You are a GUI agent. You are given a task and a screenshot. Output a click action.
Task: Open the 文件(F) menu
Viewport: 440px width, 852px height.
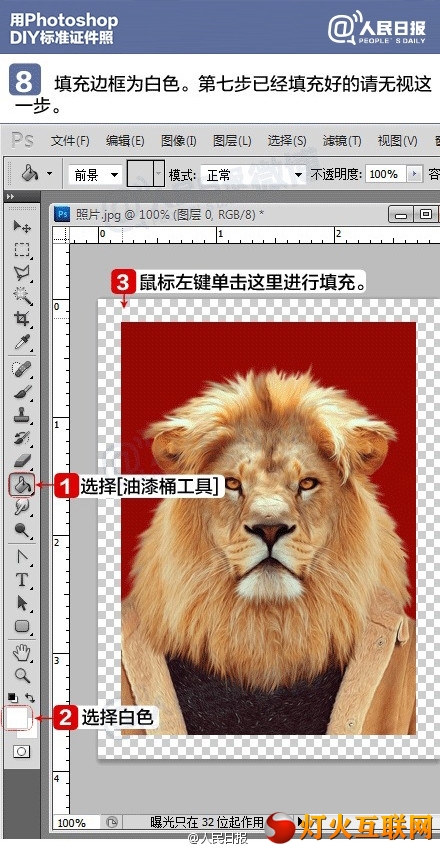[70, 141]
